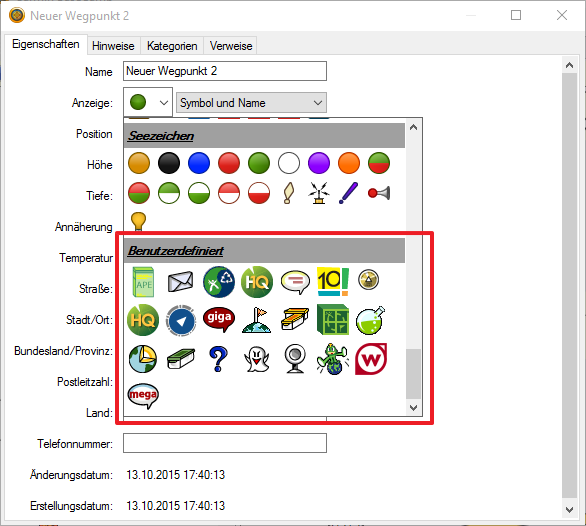Switch to the Kategorien tab

click(172, 46)
